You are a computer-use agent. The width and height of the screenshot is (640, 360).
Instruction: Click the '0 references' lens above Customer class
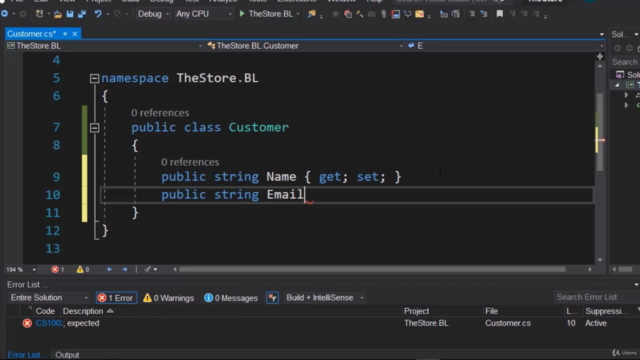click(x=160, y=113)
